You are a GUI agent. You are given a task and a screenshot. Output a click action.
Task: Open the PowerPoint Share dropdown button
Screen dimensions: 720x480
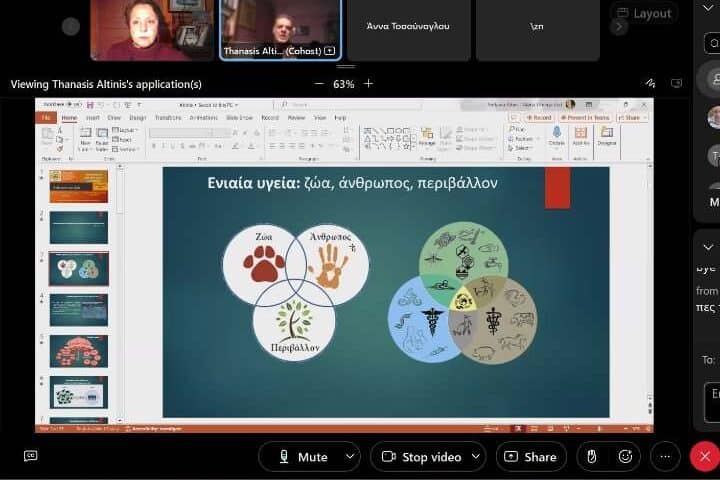tap(632, 118)
